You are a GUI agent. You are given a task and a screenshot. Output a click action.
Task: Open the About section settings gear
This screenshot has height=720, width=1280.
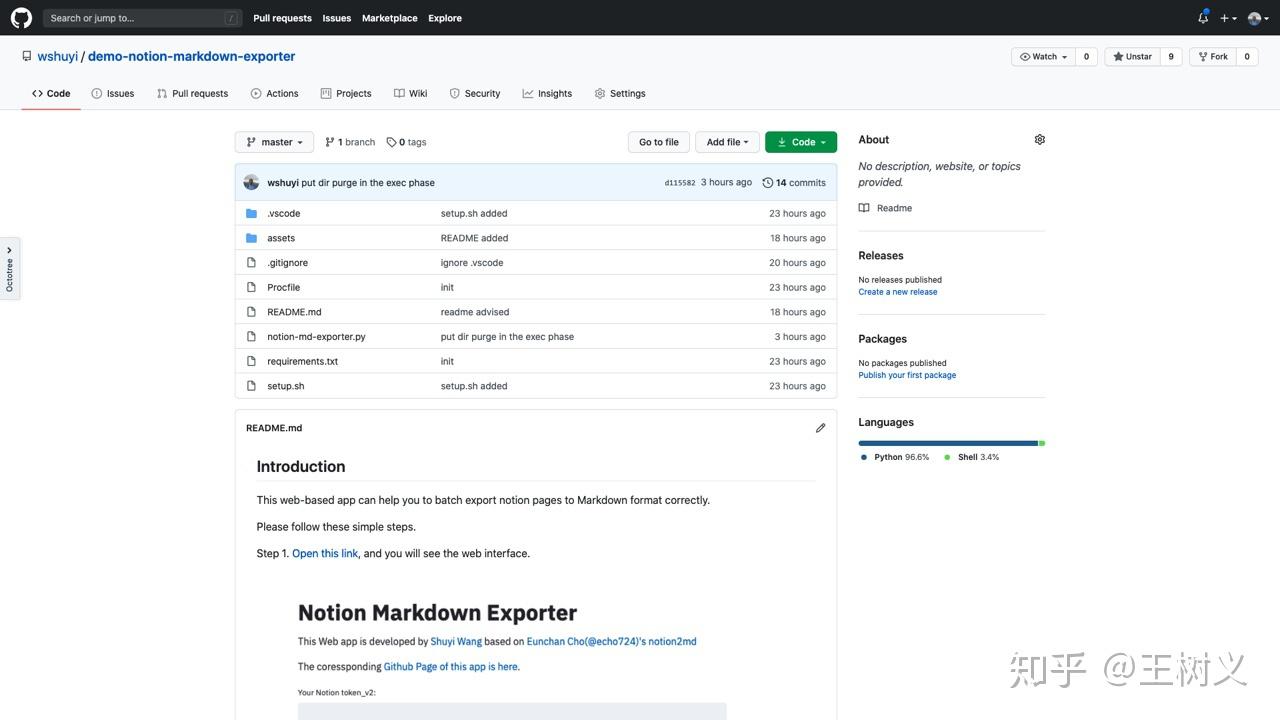(1039, 139)
